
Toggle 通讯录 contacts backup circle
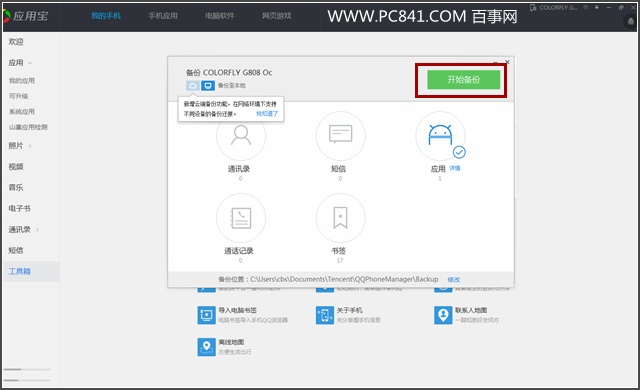click(241, 136)
